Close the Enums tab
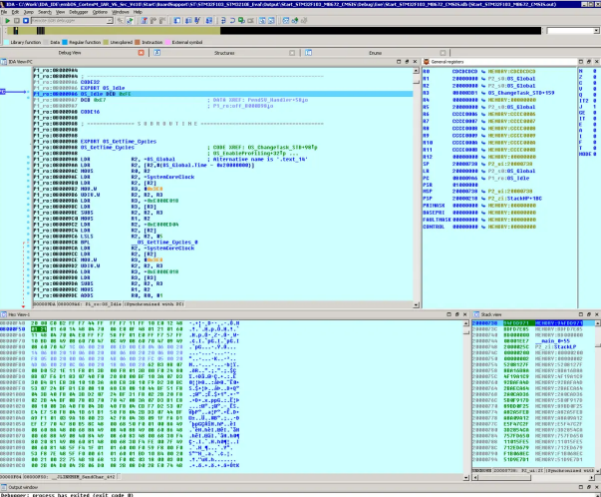This screenshot has width=601, height=497. click(443, 53)
